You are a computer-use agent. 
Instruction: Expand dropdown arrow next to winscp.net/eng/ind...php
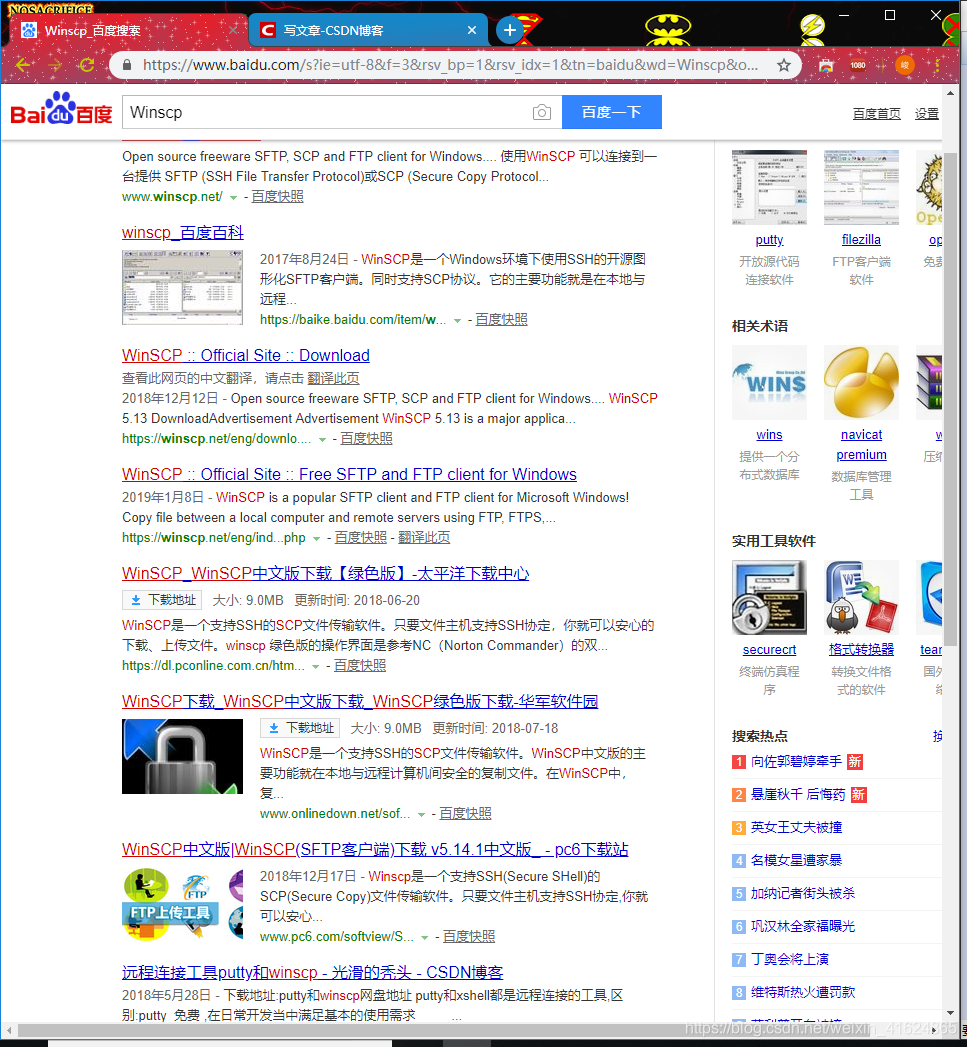(317, 538)
